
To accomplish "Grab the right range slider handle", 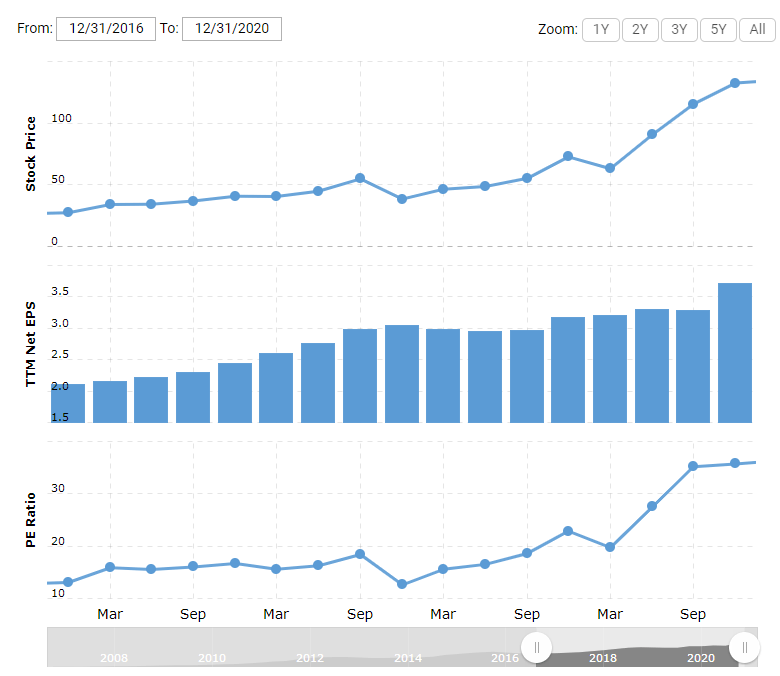I will coord(744,647).
